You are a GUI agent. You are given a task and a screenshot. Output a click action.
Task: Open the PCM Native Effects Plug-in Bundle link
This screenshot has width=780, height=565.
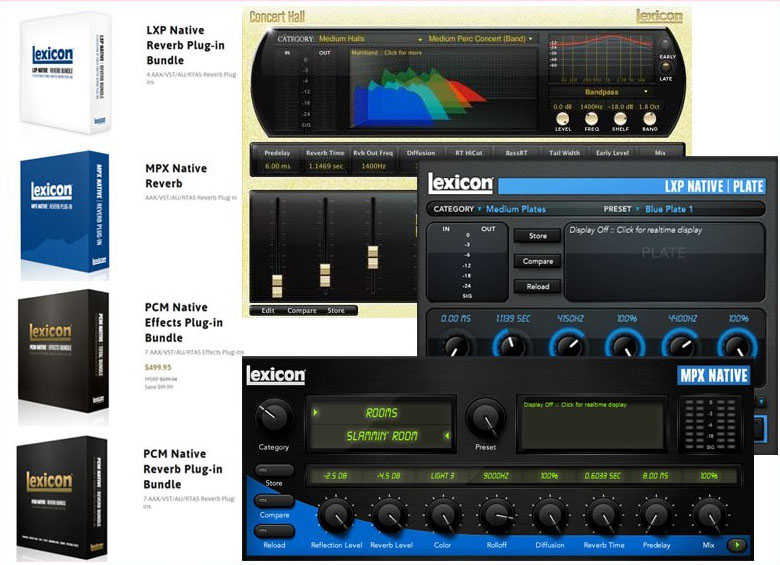182,323
